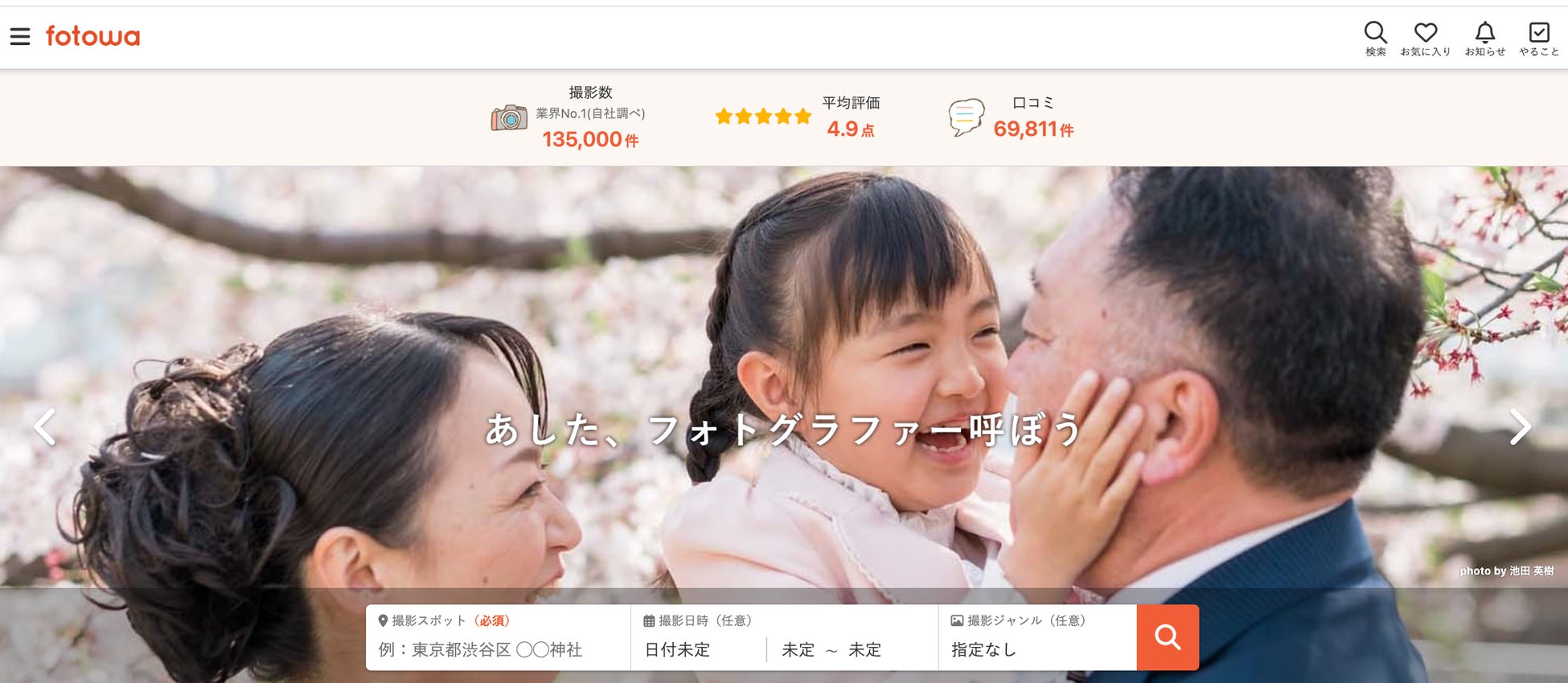Select the start time 未定 dropdown
Screen dimensions: 1568x683
coord(798,649)
